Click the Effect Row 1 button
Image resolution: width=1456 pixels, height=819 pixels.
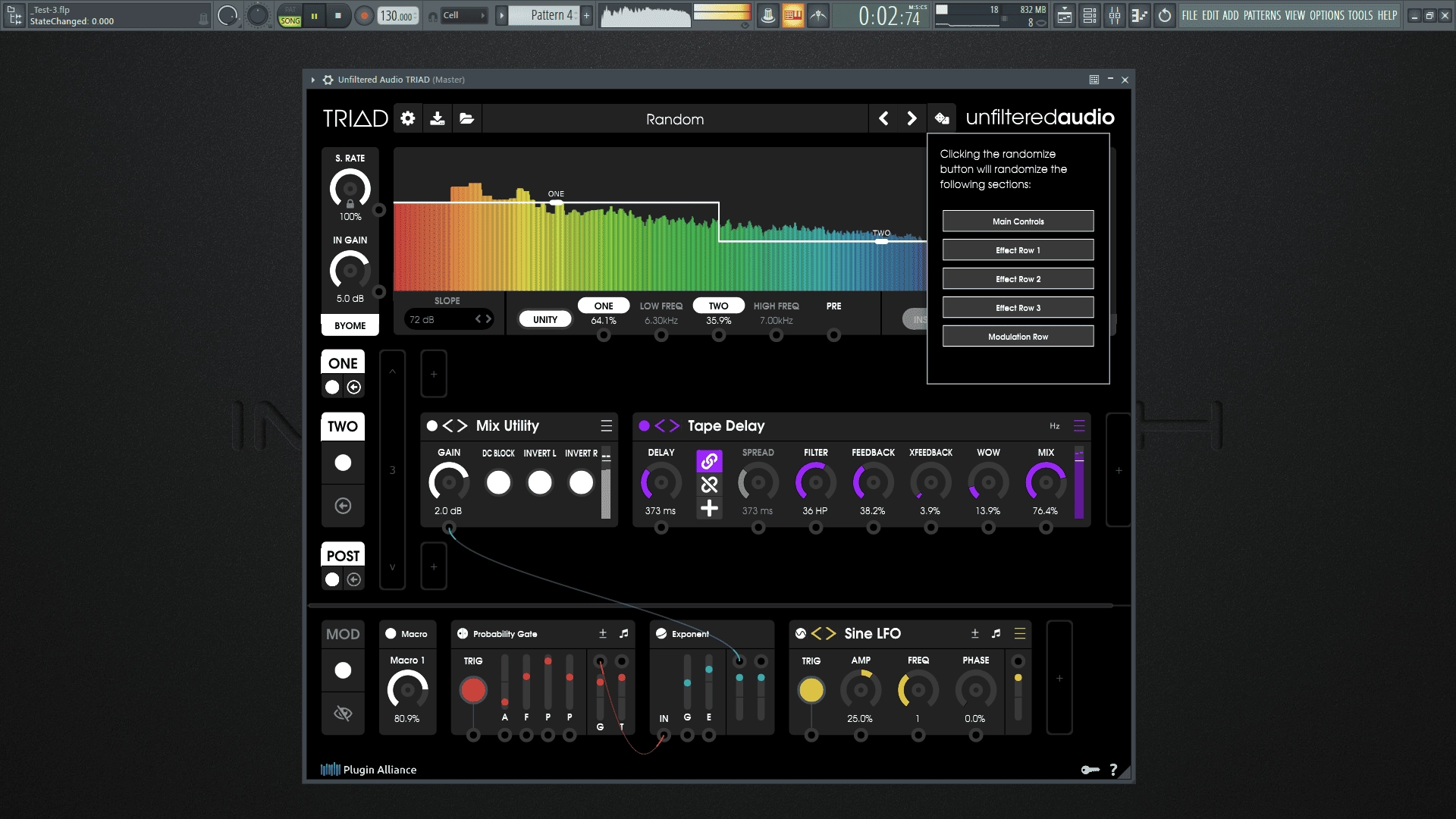tap(1018, 250)
